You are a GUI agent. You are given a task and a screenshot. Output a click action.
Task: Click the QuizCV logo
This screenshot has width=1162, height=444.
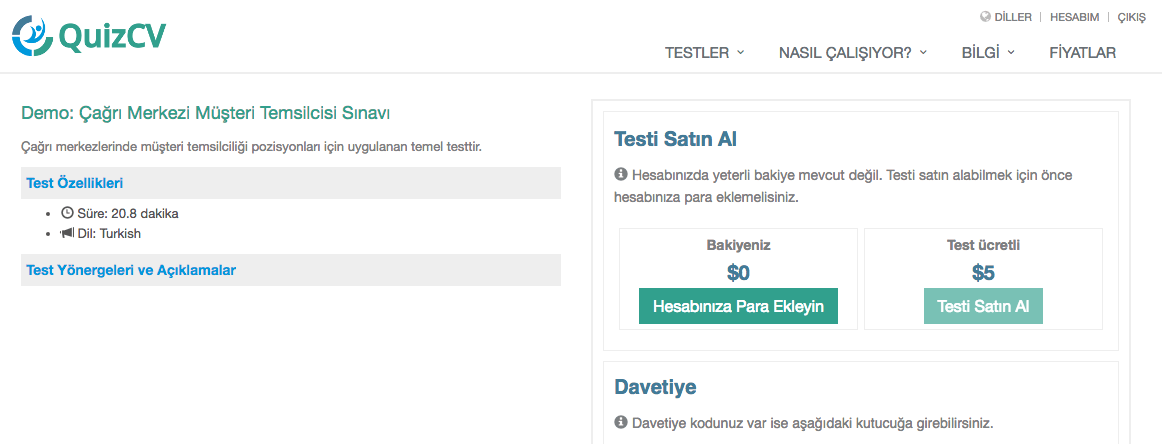pos(89,35)
